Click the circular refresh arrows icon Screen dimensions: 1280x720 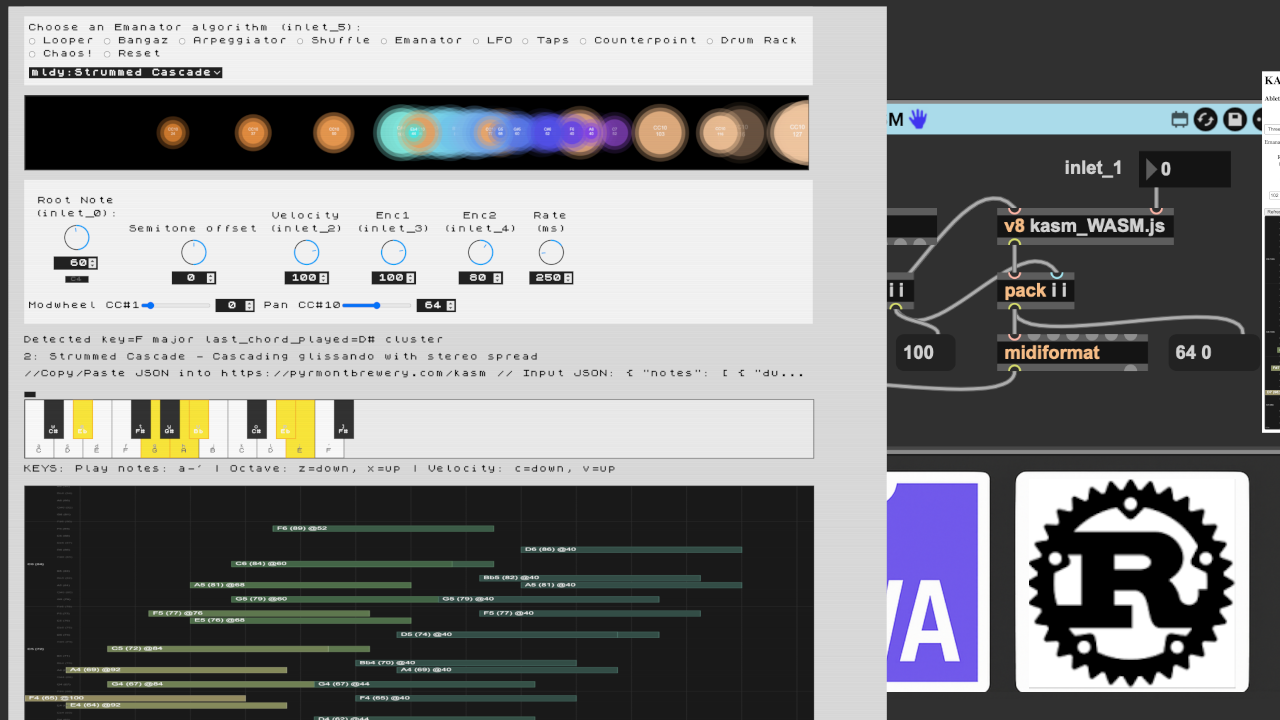(x=1206, y=119)
